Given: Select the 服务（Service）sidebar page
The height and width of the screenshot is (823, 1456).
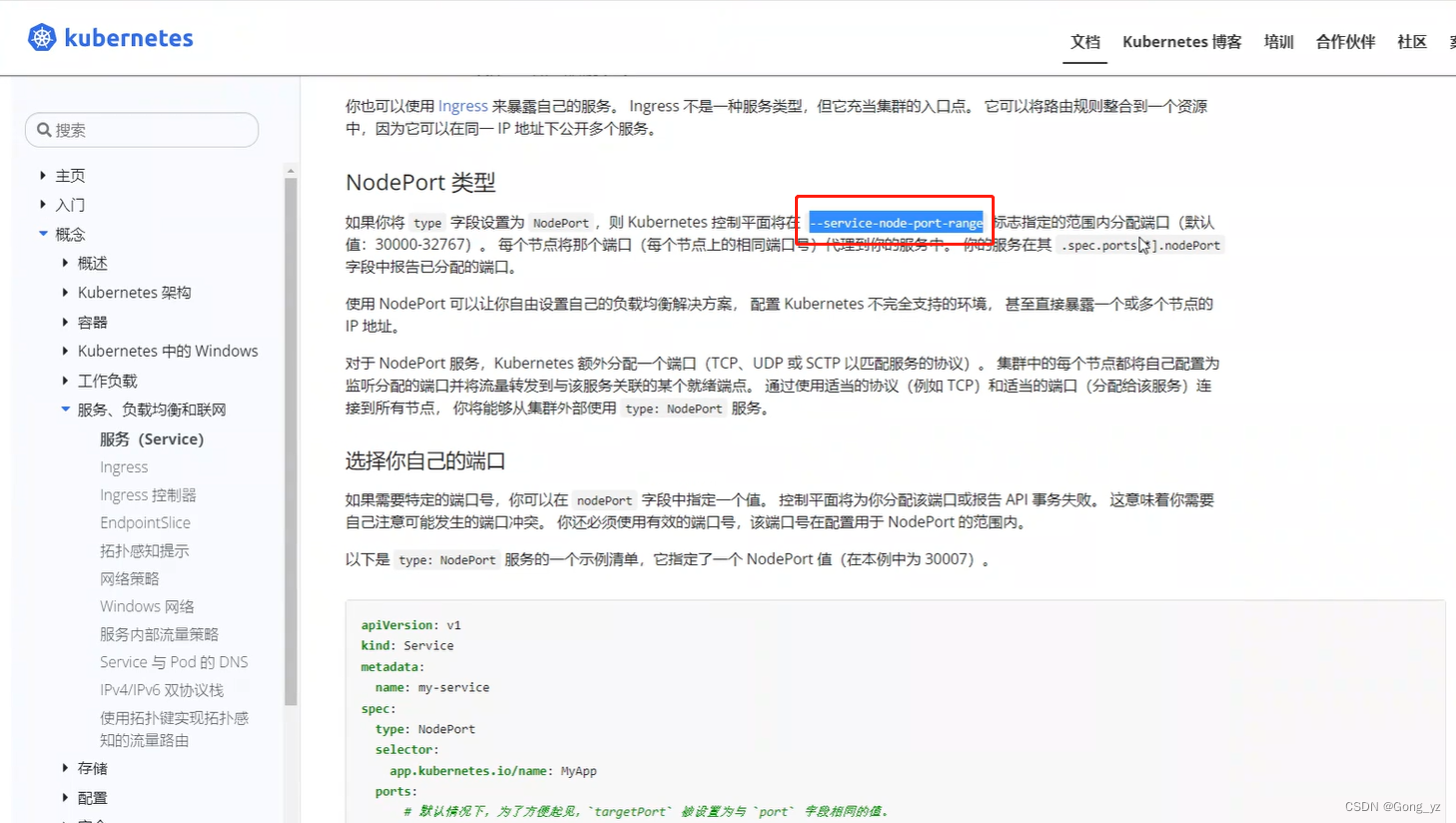Looking at the screenshot, I should (x=152, y=438).
